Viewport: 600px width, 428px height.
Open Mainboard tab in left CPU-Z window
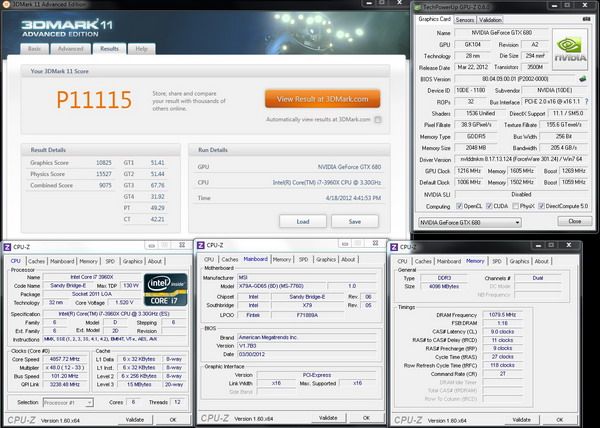coord(62,261)
